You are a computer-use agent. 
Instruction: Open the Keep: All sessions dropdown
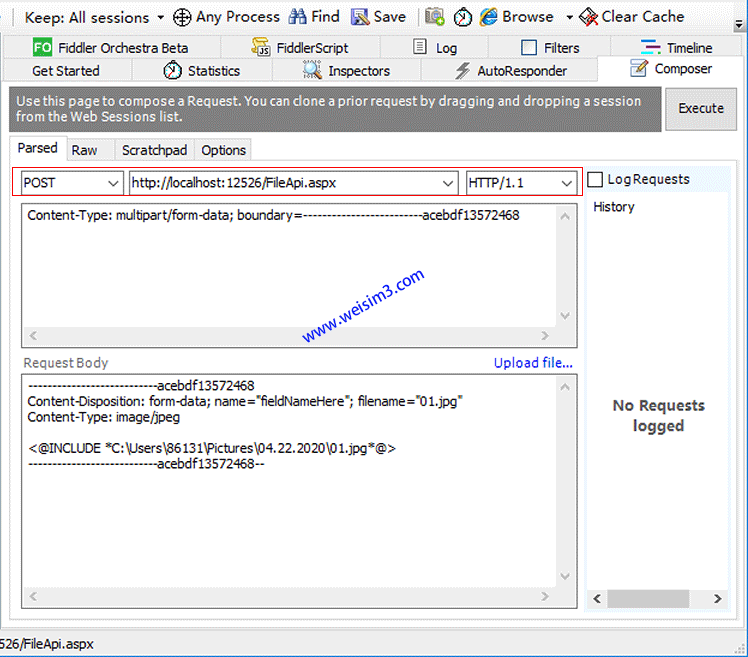[x=94, y=18]
